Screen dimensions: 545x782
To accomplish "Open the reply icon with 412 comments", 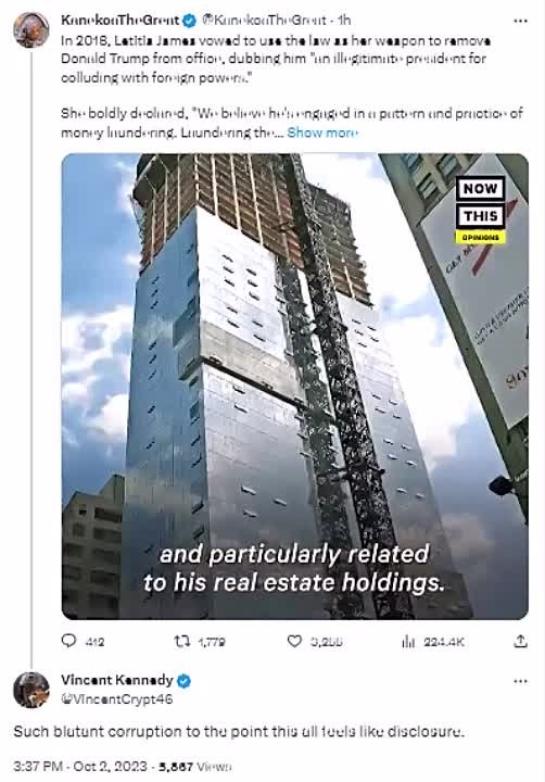I will 68,640.
